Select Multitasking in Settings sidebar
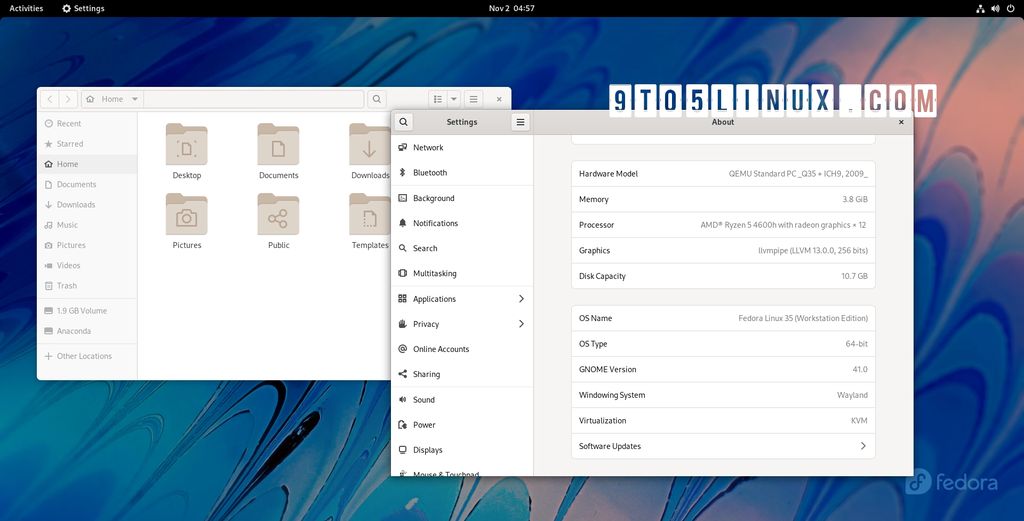This screenshot has height=521, width=1024. [462, 274]
